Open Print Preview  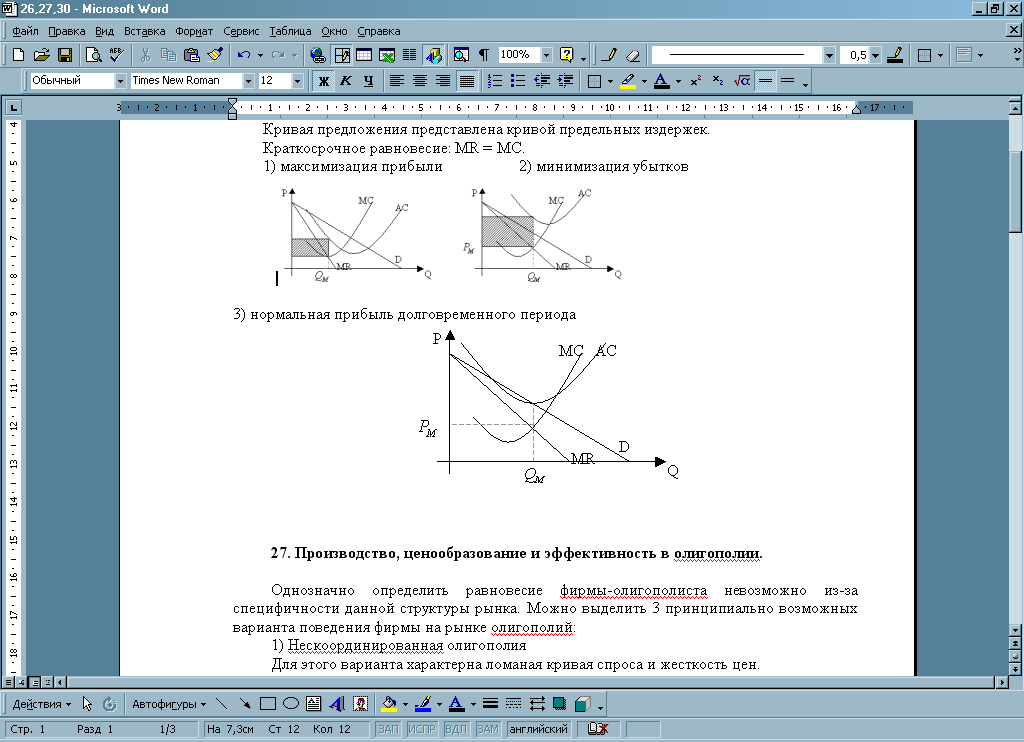93,55
